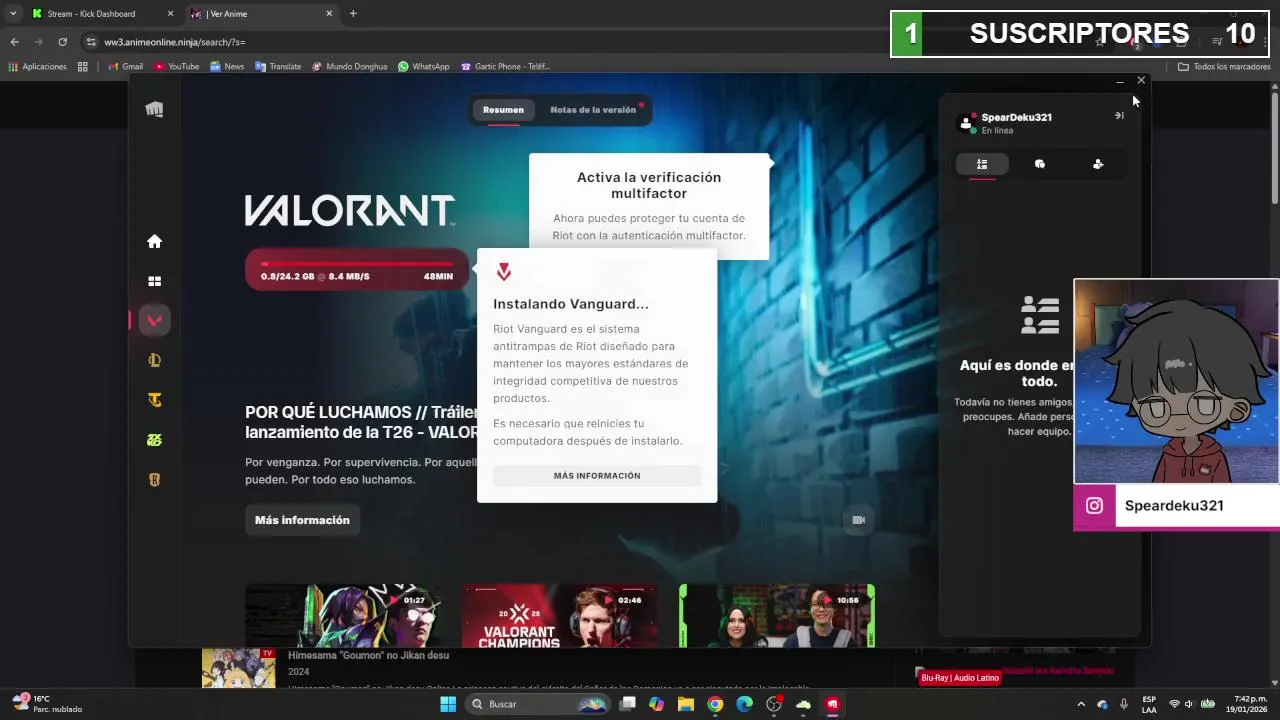Switch to the Resumen tab
1280x720 pixels.
point(503,110)
